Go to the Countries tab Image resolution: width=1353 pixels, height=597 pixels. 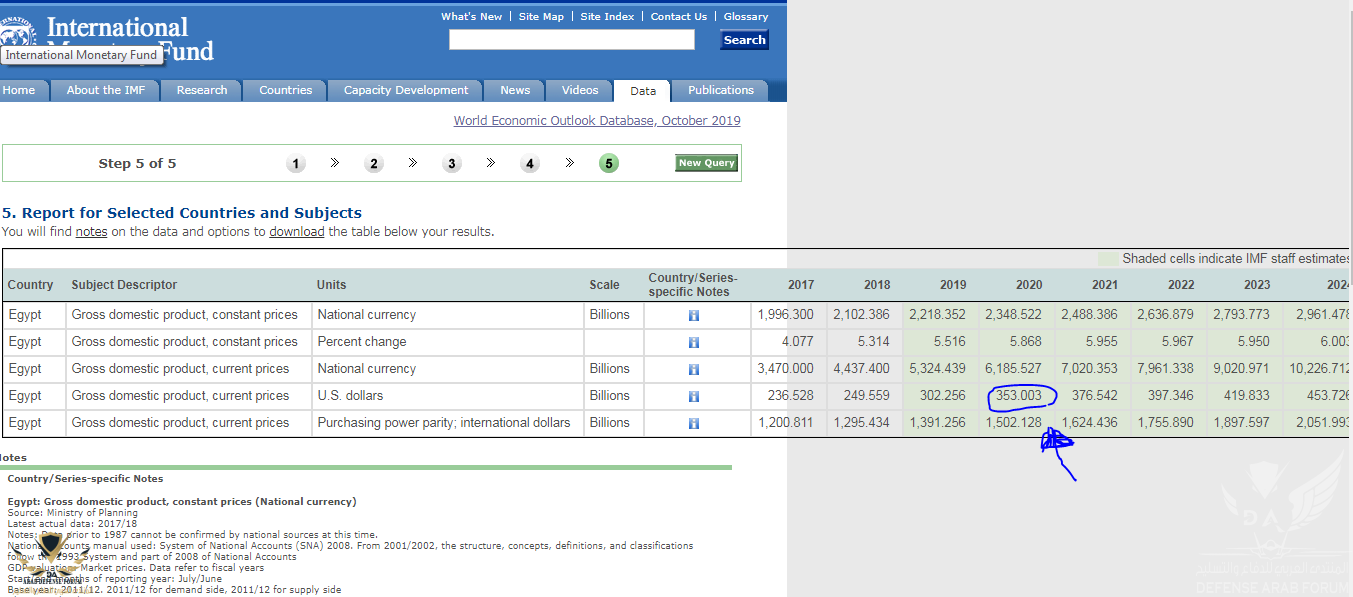pos(285,90)
